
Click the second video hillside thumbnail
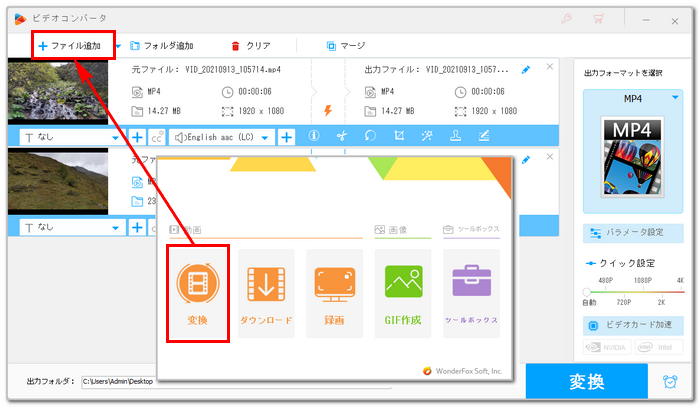[x=58, y=181]
